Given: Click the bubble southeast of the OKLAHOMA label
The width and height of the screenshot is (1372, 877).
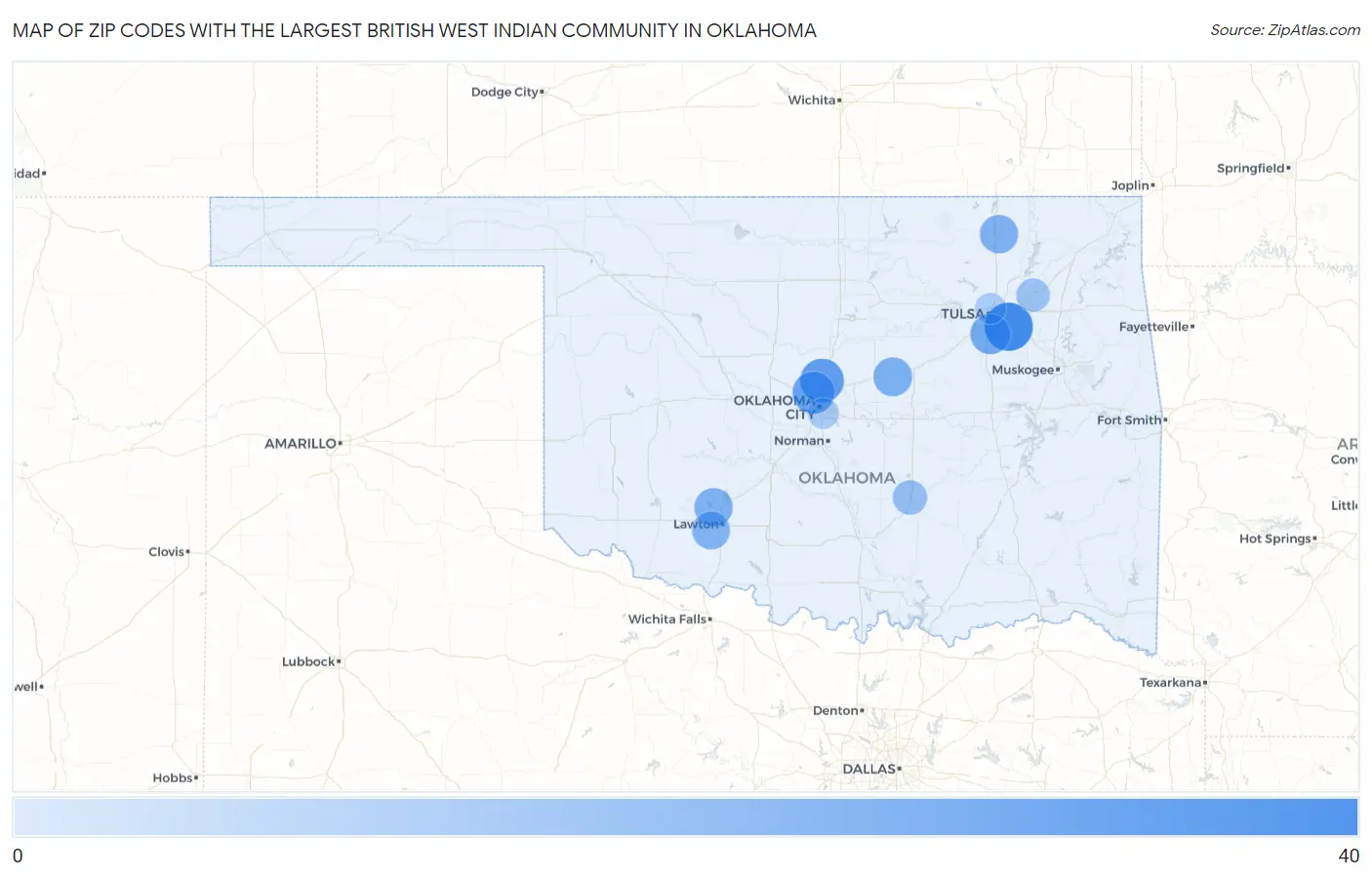Looking at the screenshot, I should [909, 498].
